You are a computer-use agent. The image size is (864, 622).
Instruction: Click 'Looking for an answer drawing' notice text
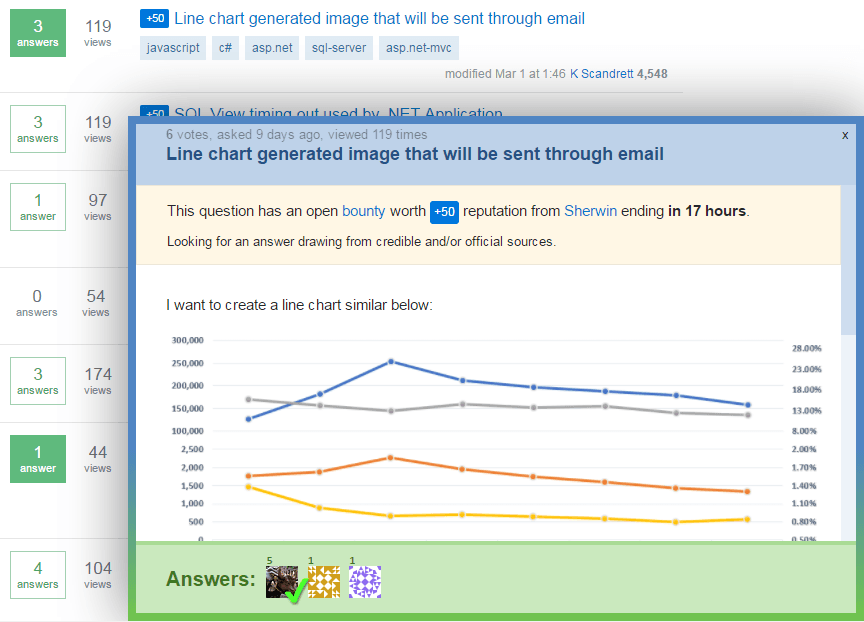[x=361, y=242]
